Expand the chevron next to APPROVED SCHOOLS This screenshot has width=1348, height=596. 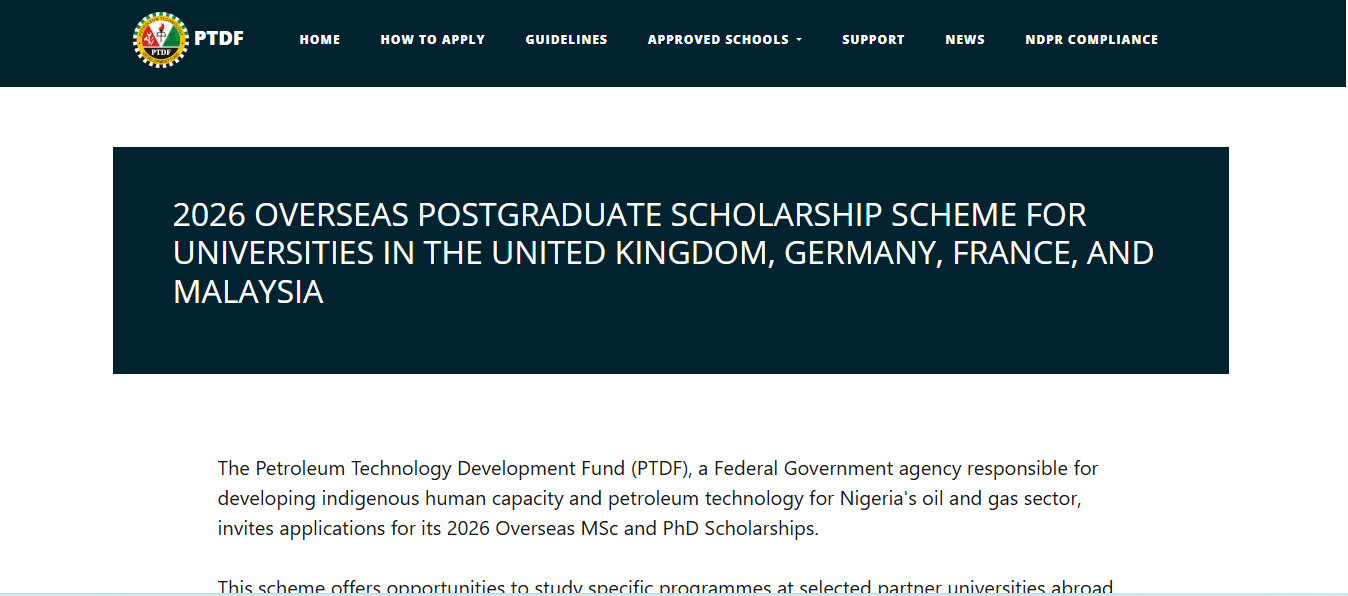coord(799,40)
